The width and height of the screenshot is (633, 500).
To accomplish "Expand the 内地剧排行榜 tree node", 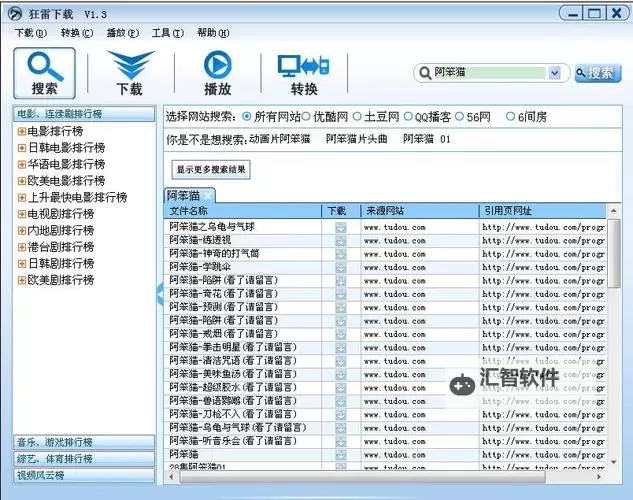I will pyautogui.click(x=22, y=230).
